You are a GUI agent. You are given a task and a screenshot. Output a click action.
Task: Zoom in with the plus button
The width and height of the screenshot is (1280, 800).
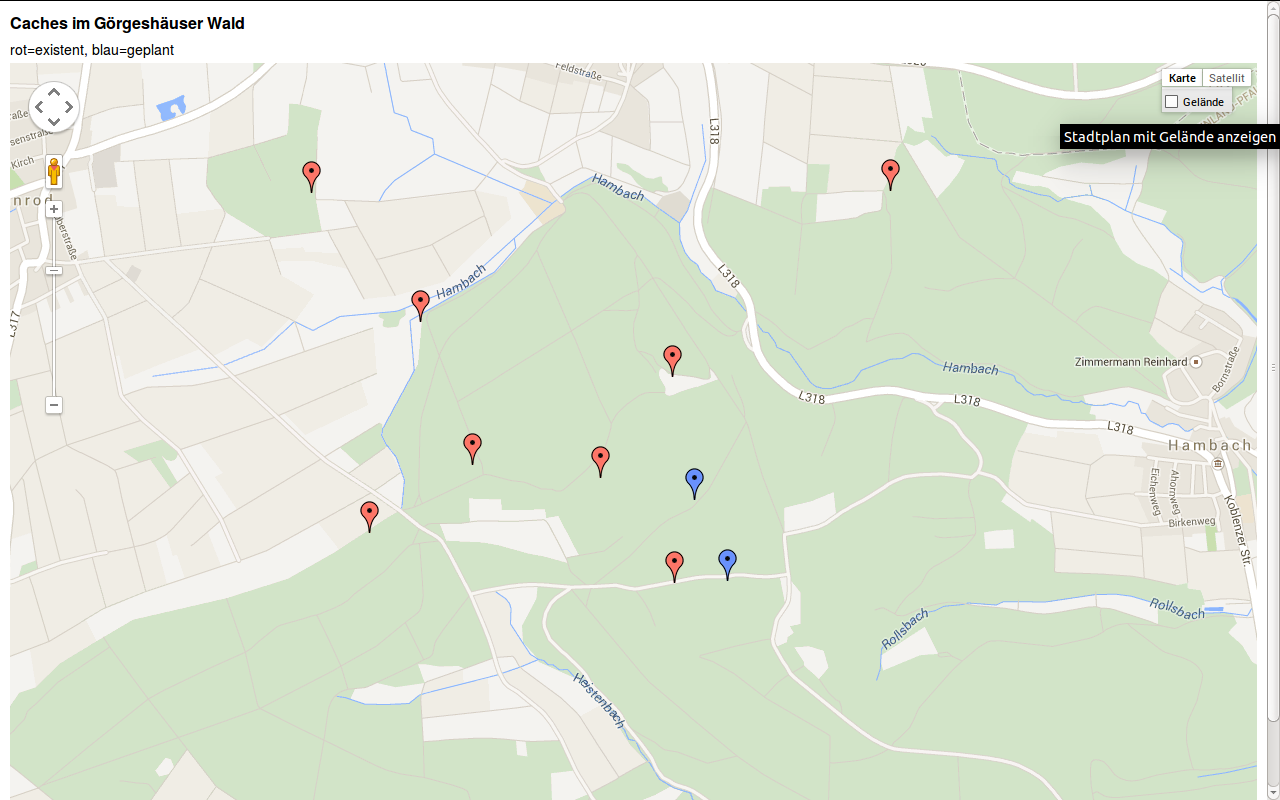click(x=54, y=209)
